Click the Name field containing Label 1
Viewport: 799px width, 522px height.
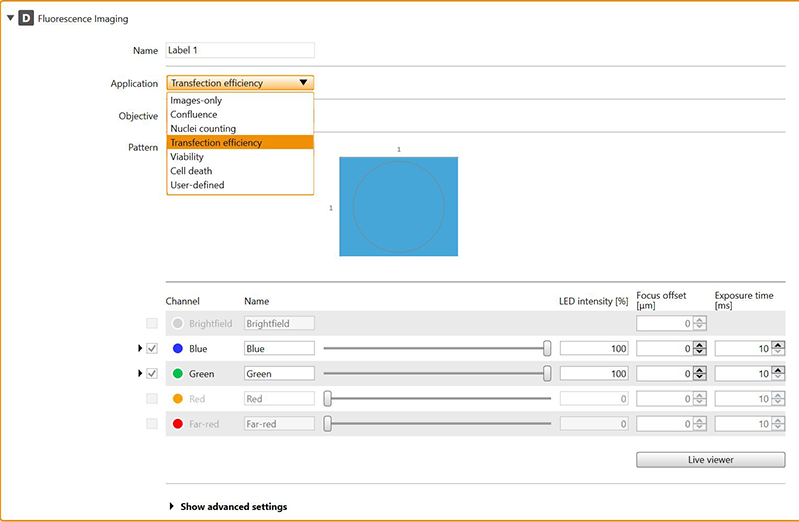[240, 50]
